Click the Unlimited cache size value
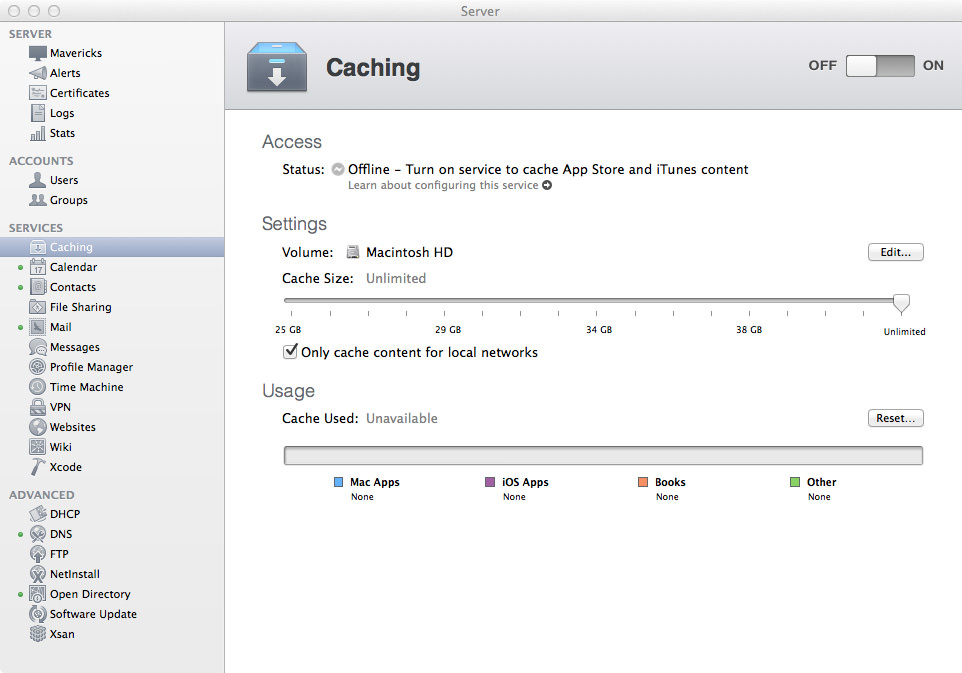The width and height of the screenshot is (962, 673). pyautogui.click(x=396, y=279)
